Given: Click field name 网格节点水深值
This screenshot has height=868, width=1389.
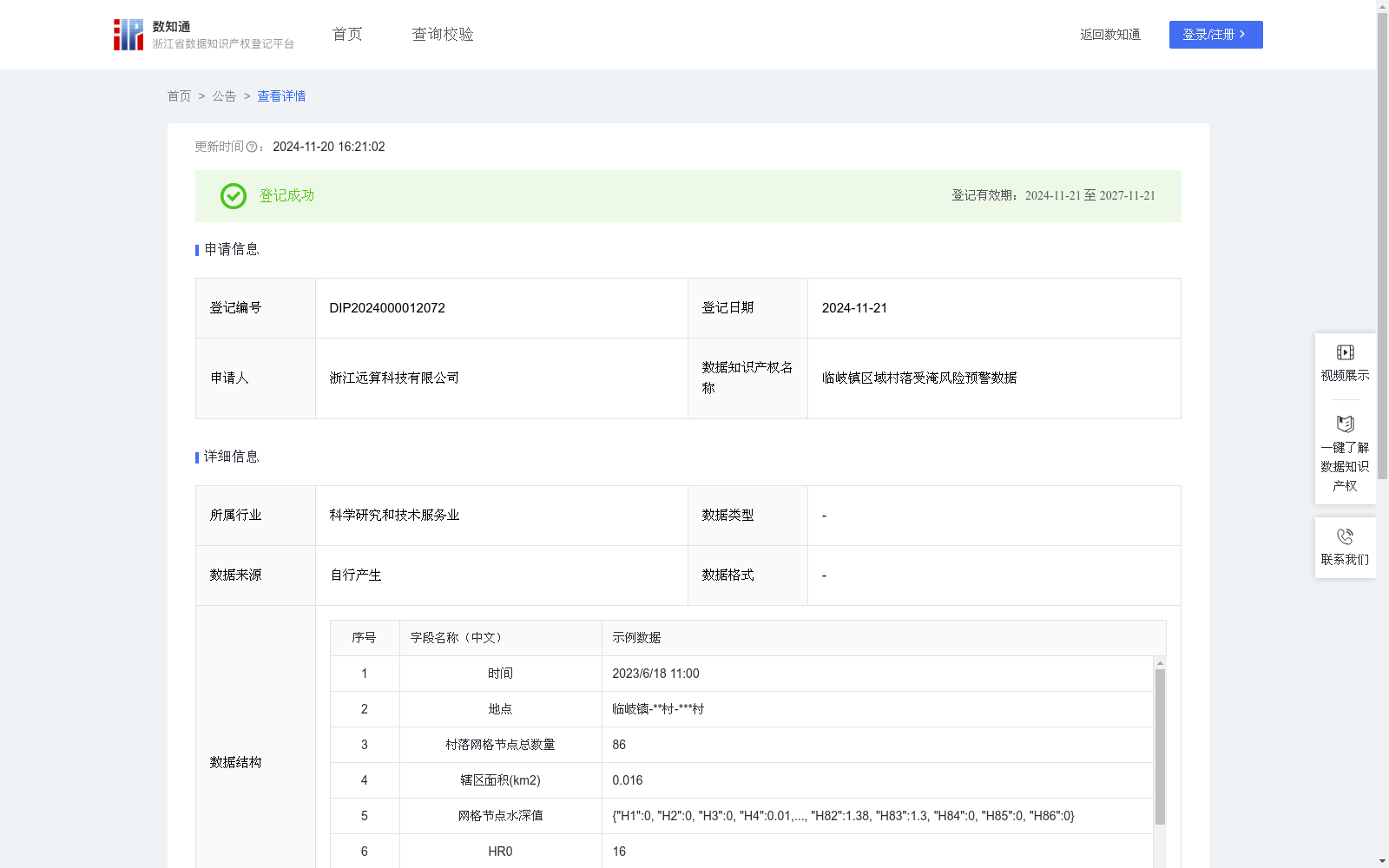Looking at the screenshot, I should click(x=500, y=816).
